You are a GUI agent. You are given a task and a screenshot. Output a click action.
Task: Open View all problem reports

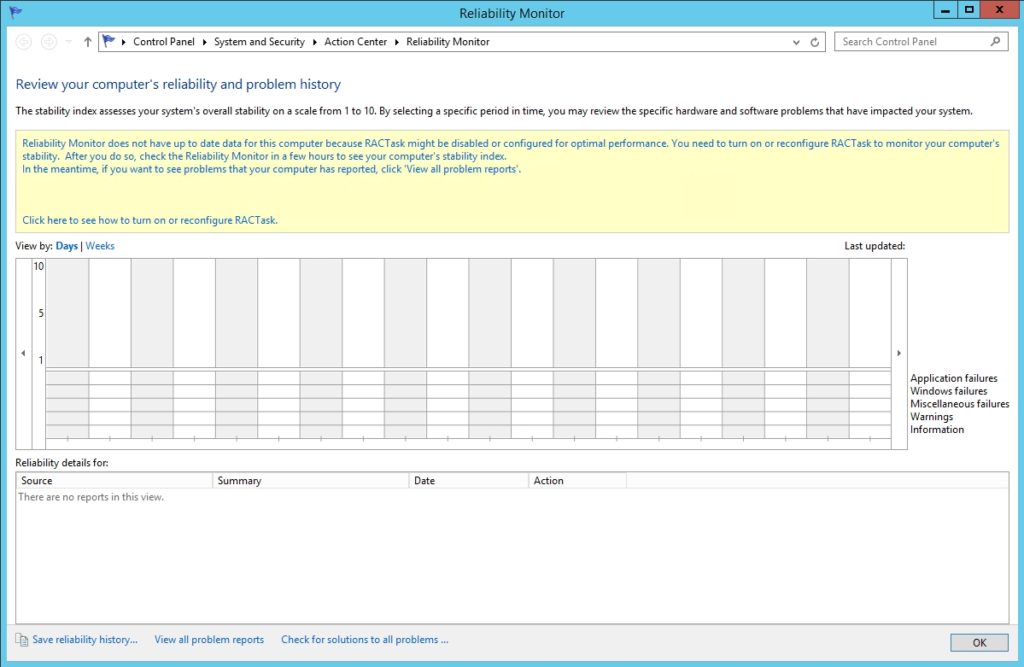click(x=208, y=638)
